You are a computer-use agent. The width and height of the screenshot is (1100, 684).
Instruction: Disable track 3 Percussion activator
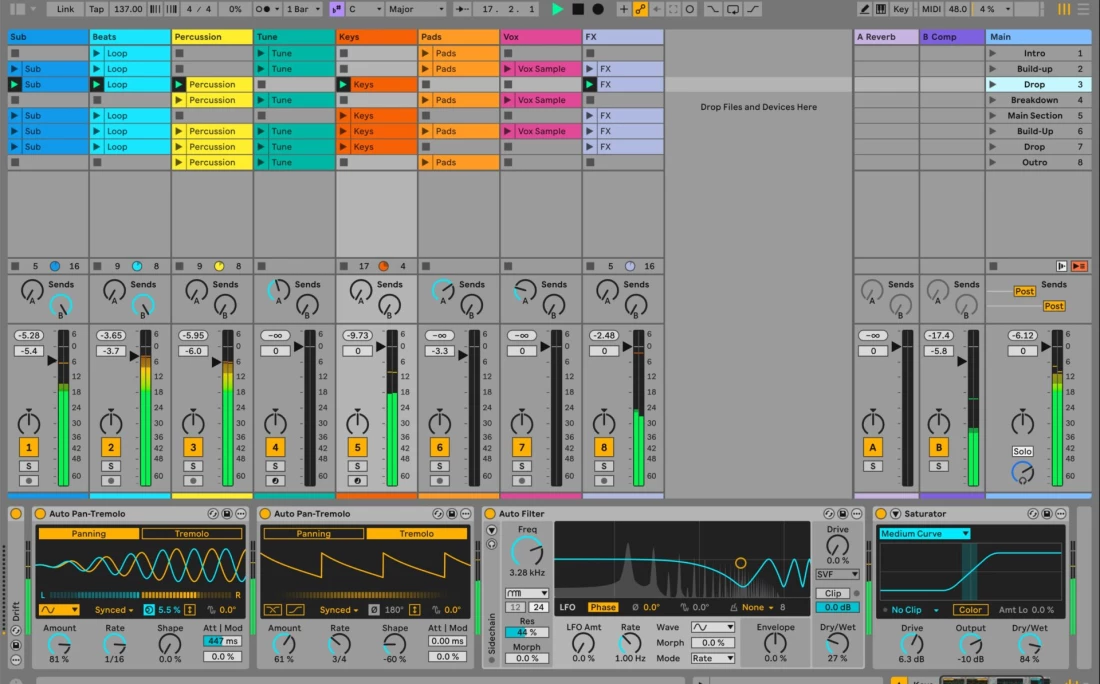[x=193, y=448]
